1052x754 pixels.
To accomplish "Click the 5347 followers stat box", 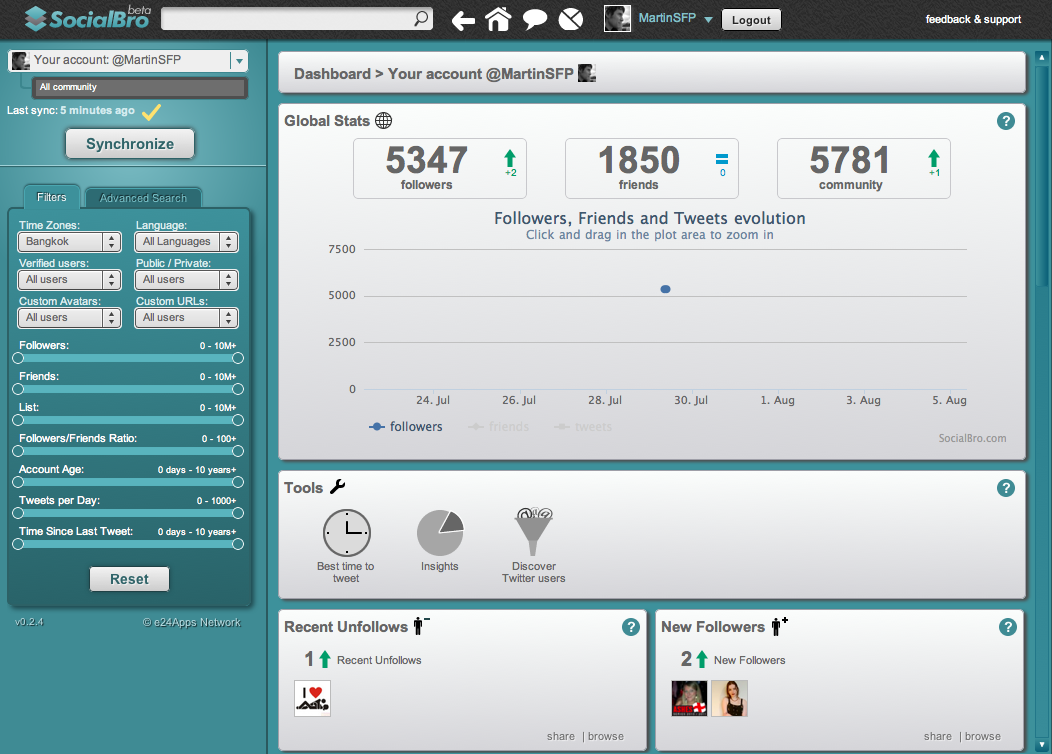I will 439,168.
